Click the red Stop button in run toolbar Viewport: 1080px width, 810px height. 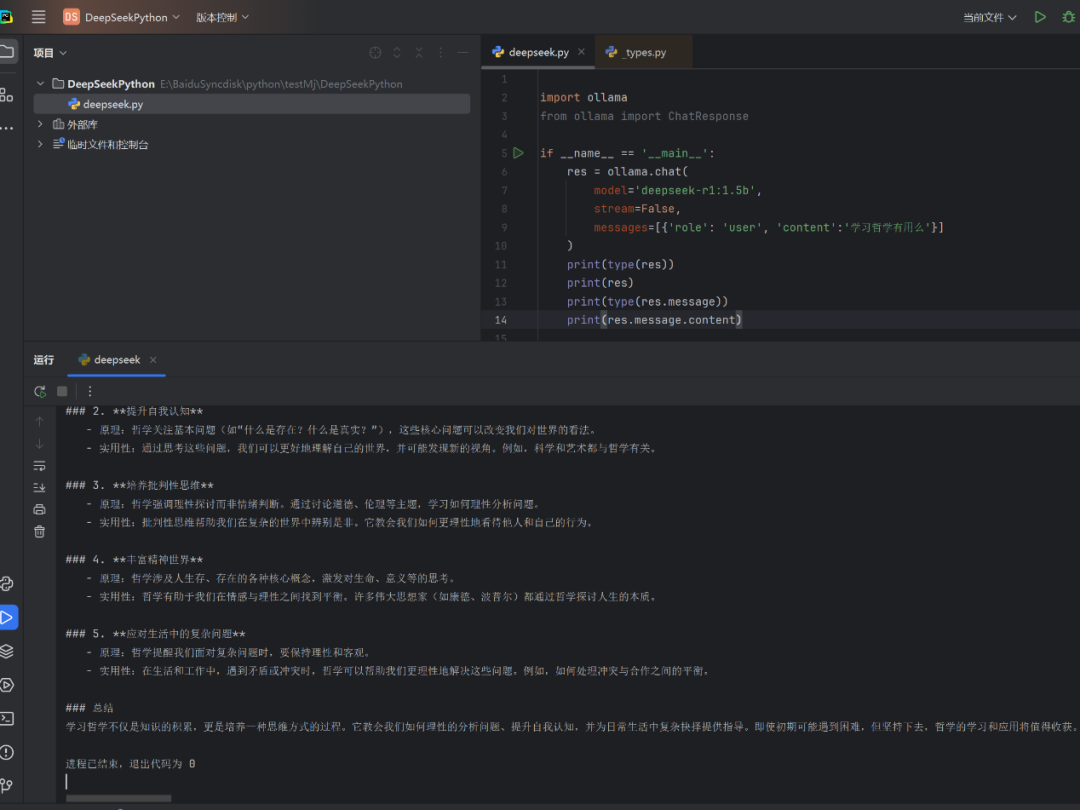tap(62, 391)
